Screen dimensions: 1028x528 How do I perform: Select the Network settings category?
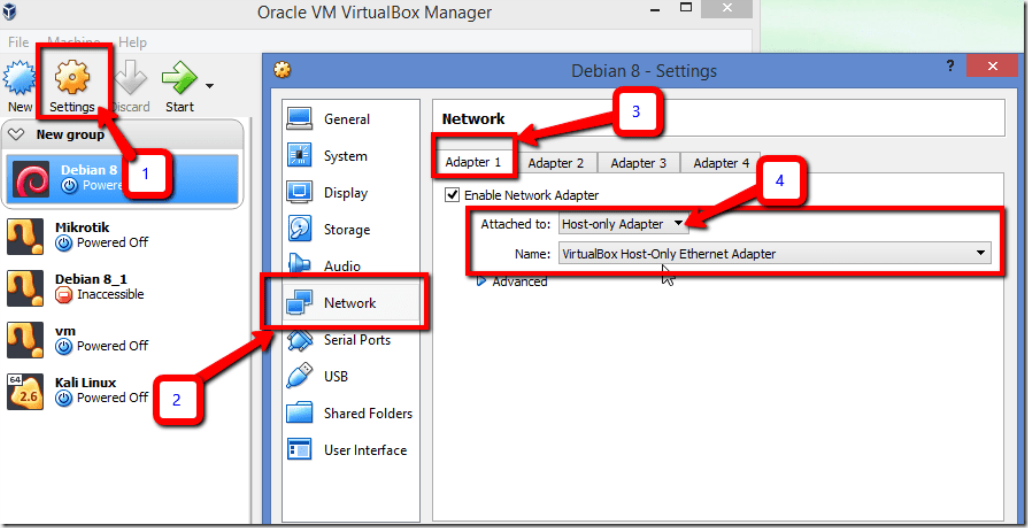[x=351, y=303]
